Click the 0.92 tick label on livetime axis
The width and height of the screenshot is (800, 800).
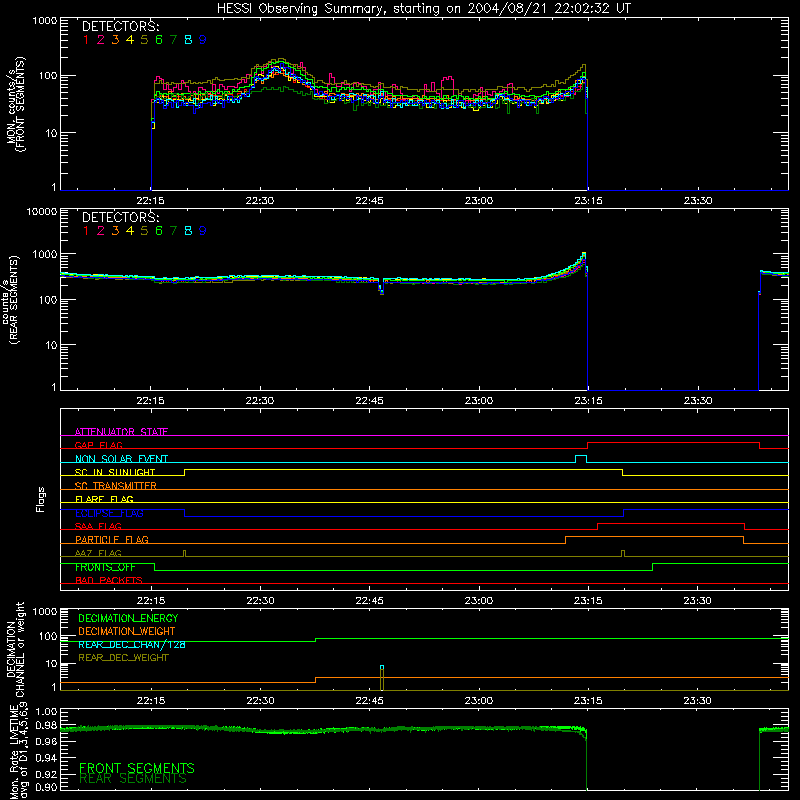pyautogui.click(x=46, y=772)
